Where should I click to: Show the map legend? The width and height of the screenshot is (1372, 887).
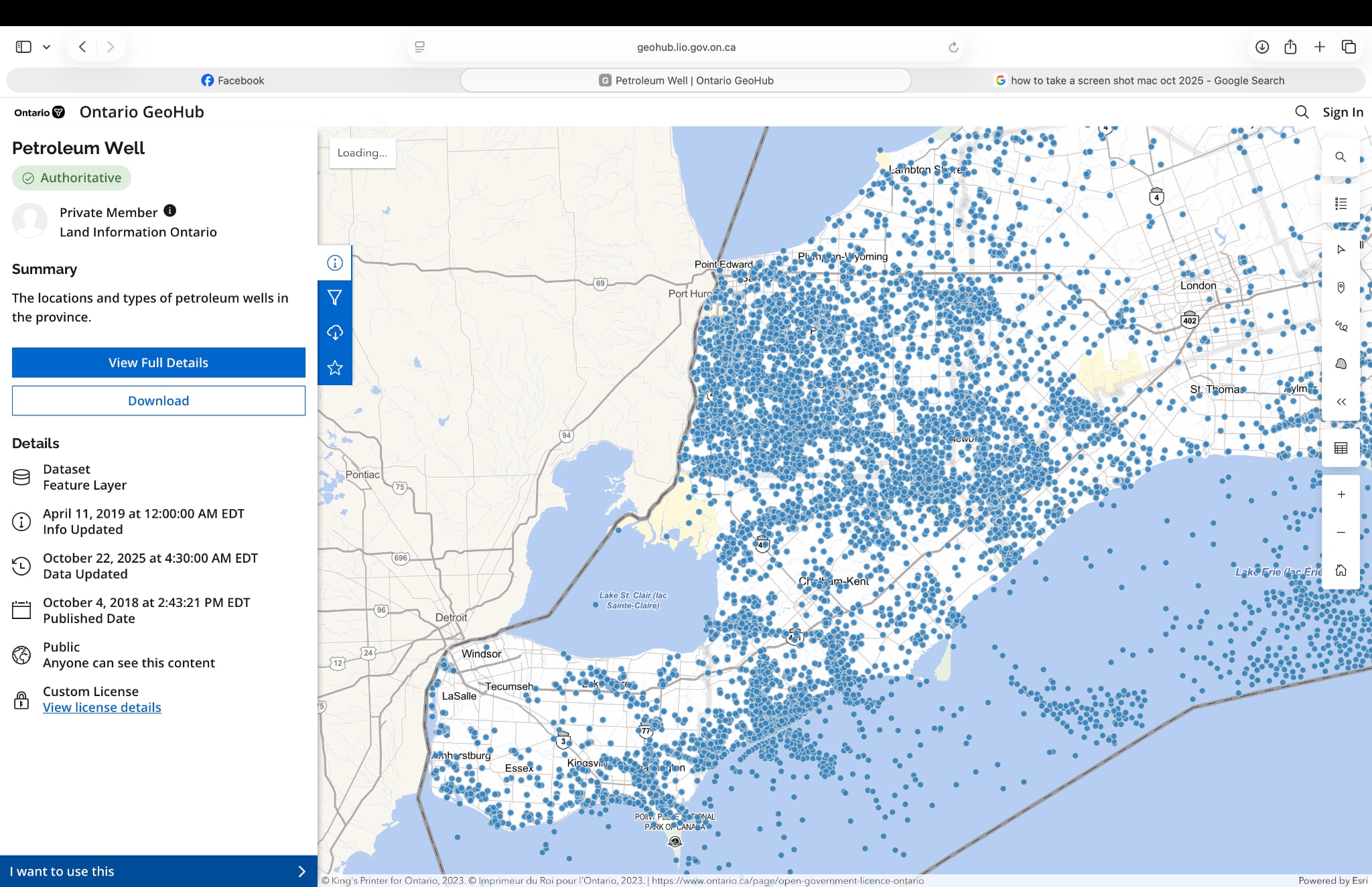coord(1340,203)
